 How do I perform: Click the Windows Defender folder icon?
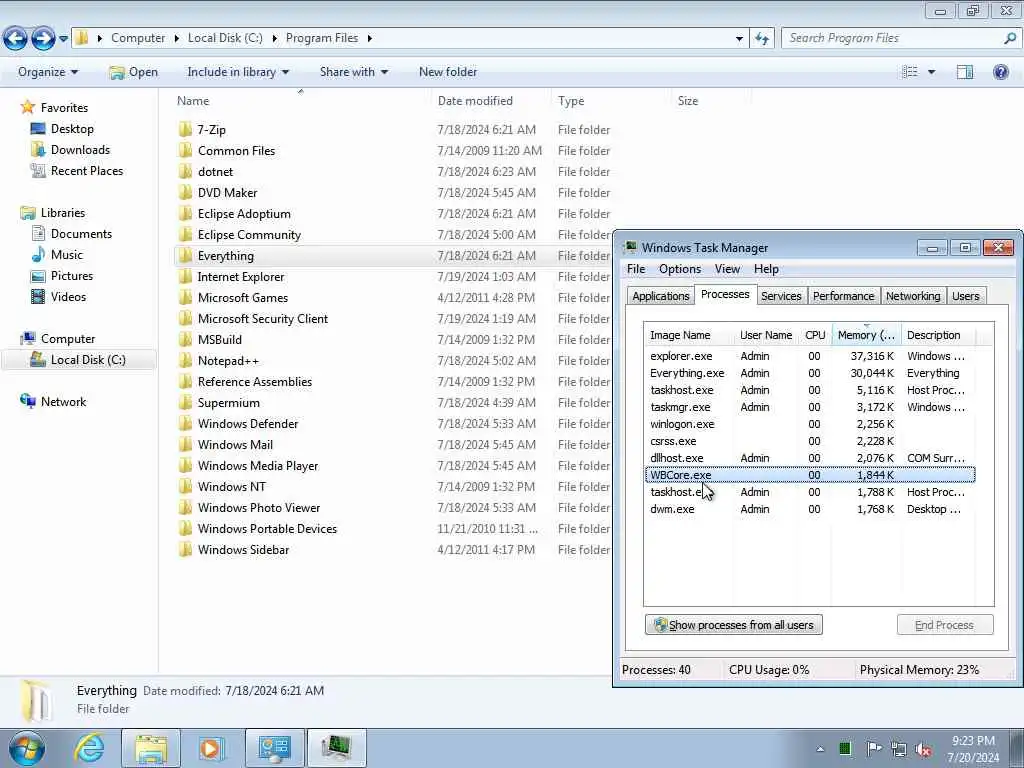[185, 423]
